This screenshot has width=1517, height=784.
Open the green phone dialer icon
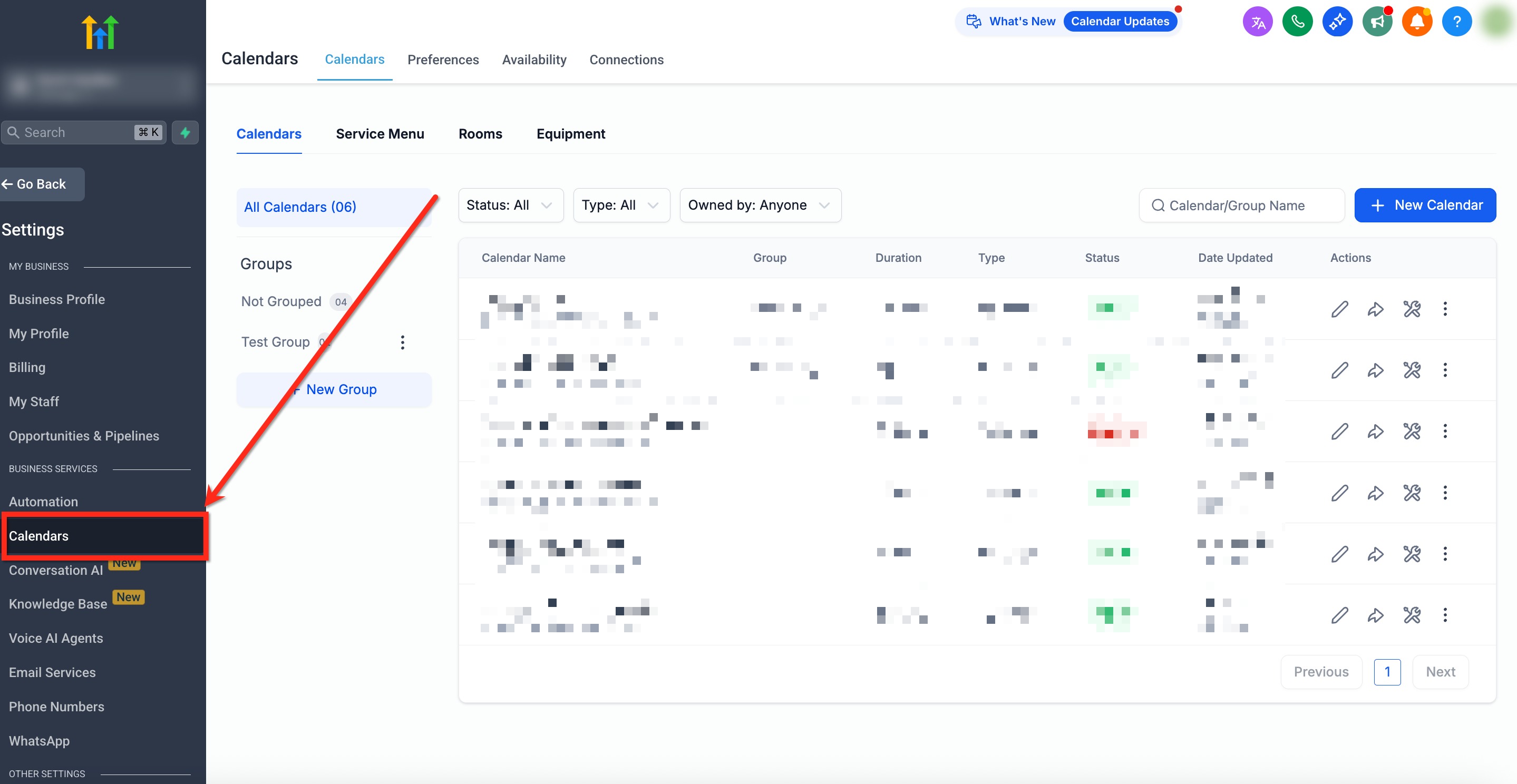point(1297,22)
